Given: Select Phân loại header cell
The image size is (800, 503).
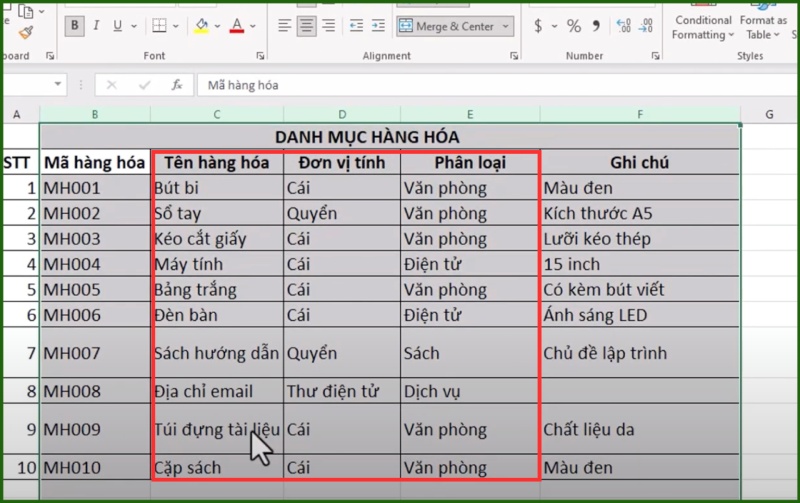Looking at the screenshot, I should pyautogui.click(x=470, y=162).
